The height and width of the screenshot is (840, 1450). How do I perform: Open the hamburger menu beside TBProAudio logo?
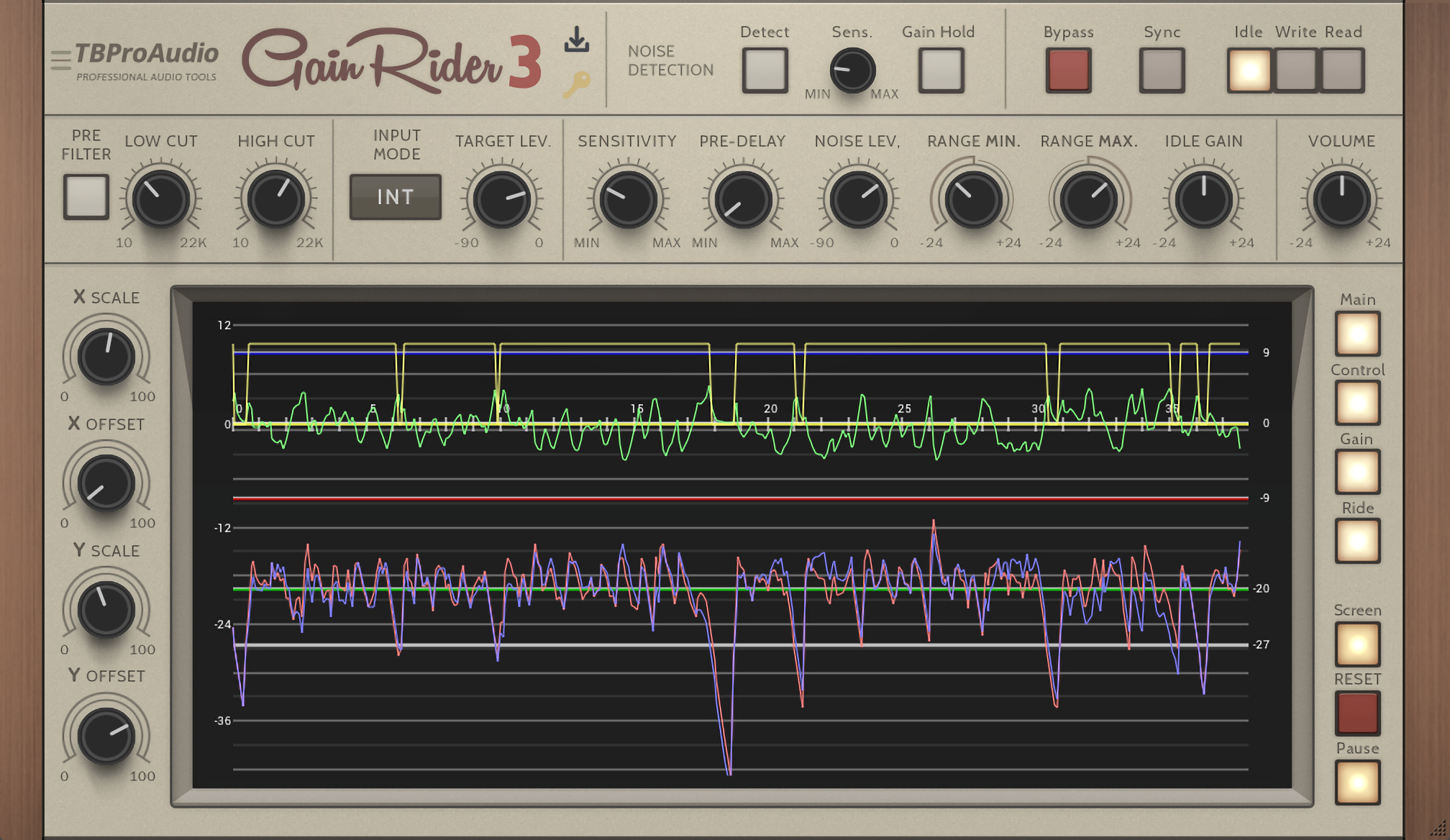coord(61,60)
